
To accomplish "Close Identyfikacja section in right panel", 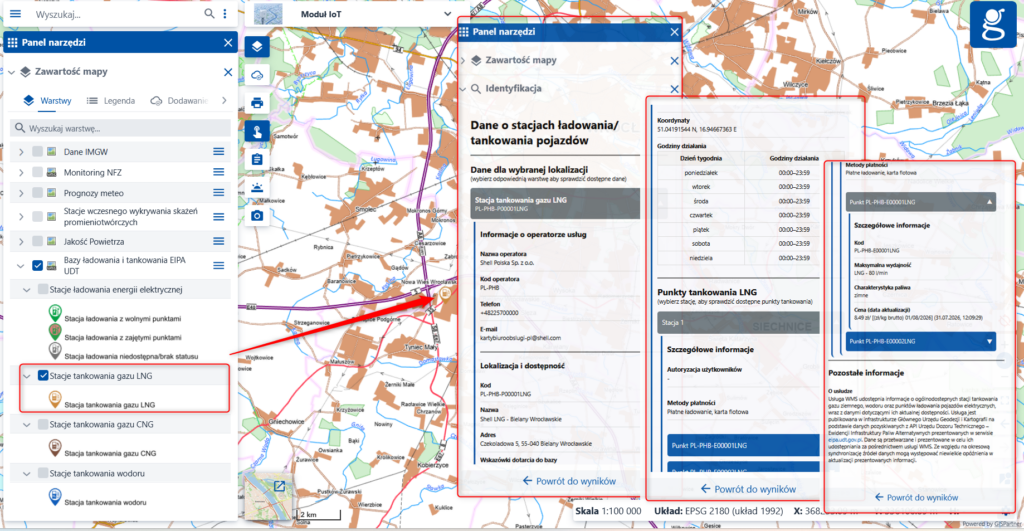I will [x=675, y=89].
